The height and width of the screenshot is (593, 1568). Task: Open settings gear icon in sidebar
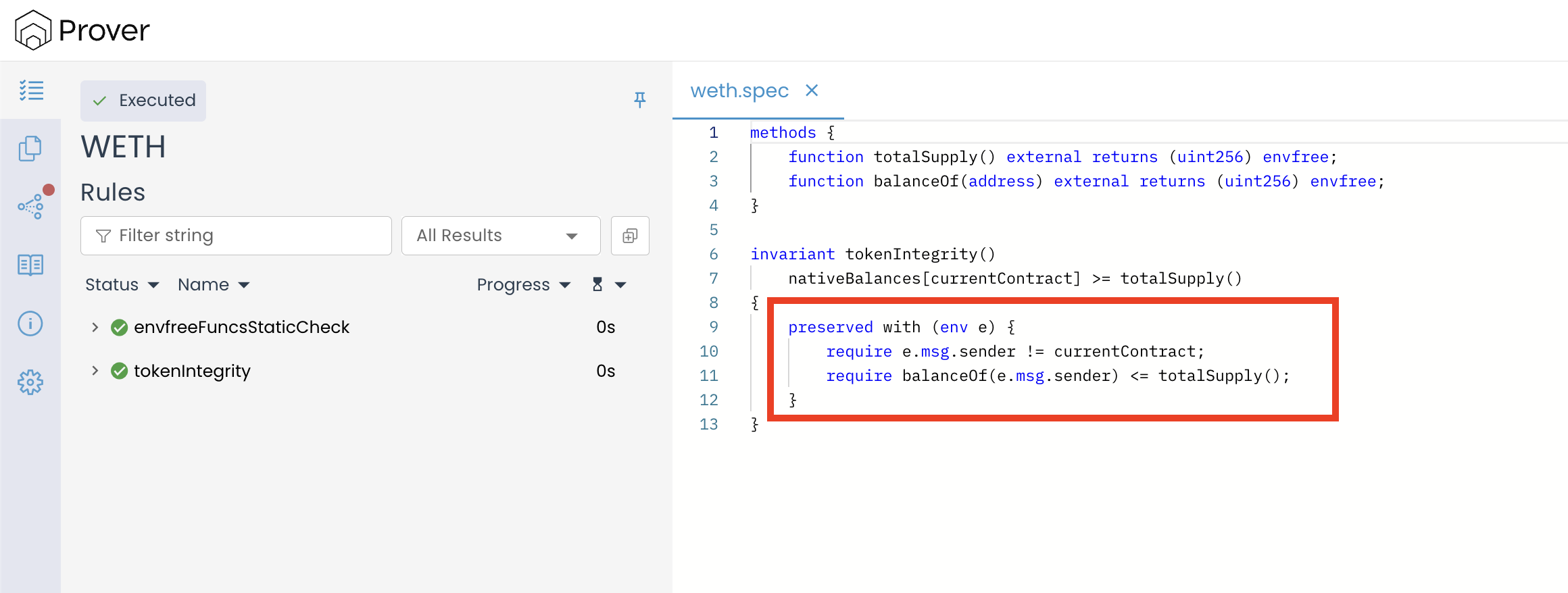(30, 382)
